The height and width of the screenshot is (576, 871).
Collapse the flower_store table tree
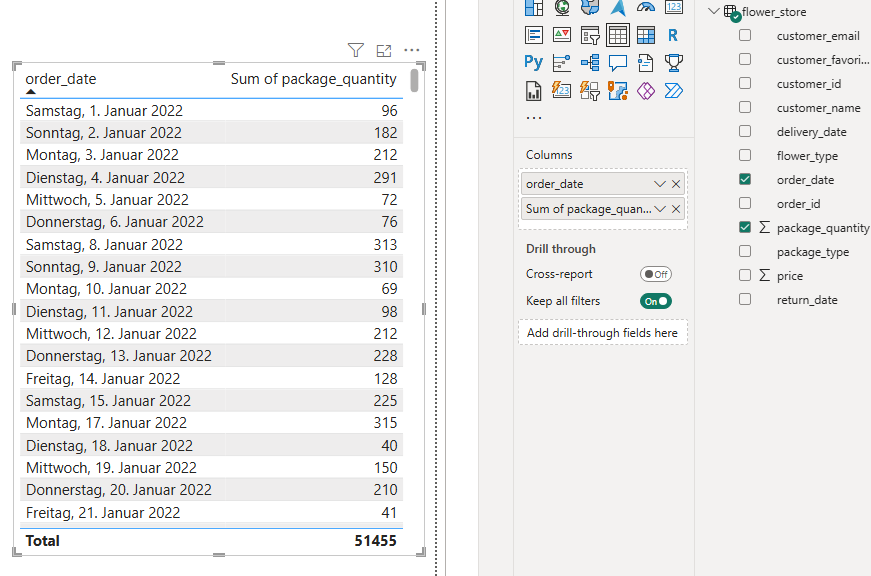pyautogui.click(x=714, y=12)
